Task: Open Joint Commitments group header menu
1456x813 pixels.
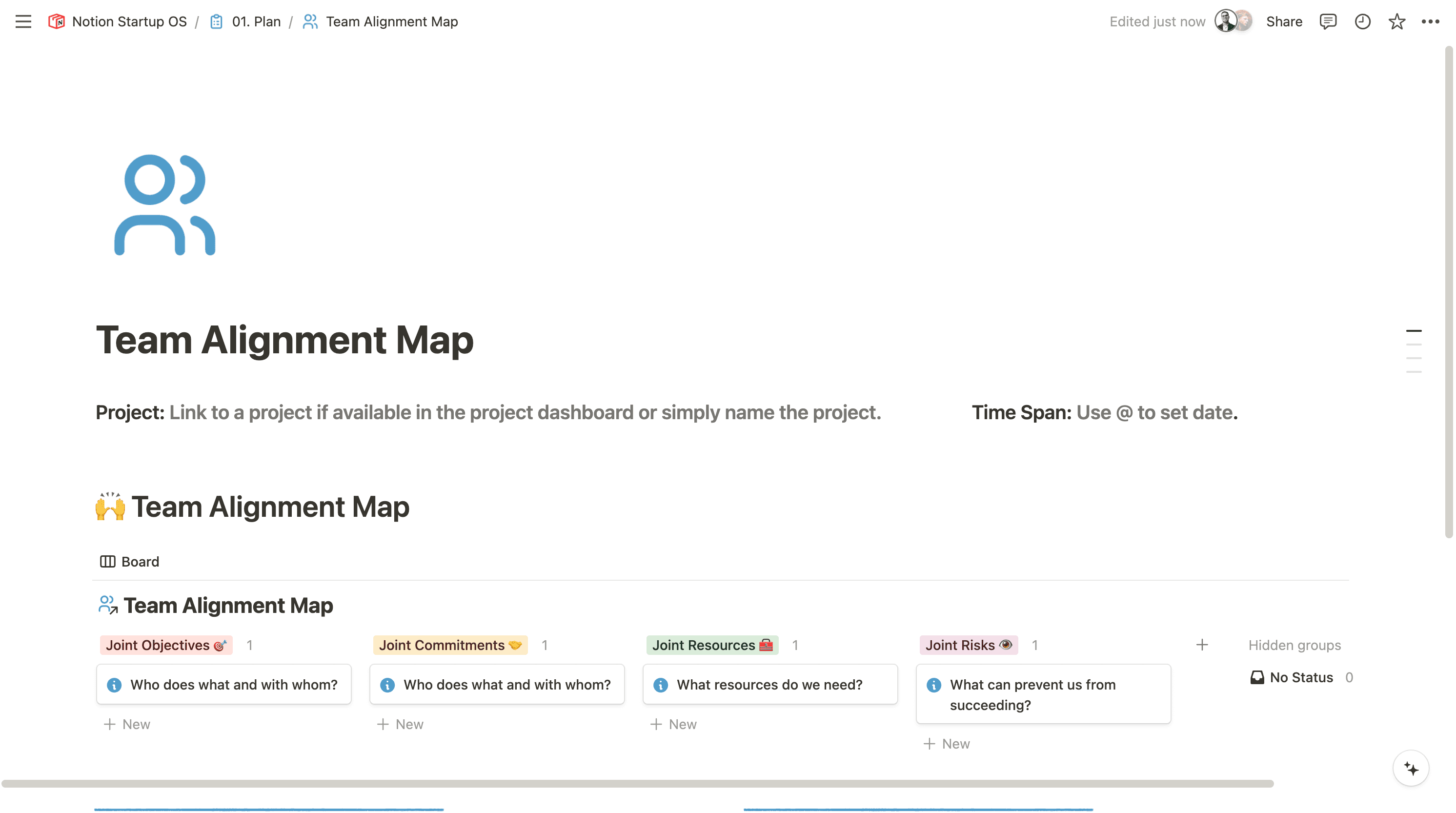Action: pyautogui.click(x=449, y=645)
